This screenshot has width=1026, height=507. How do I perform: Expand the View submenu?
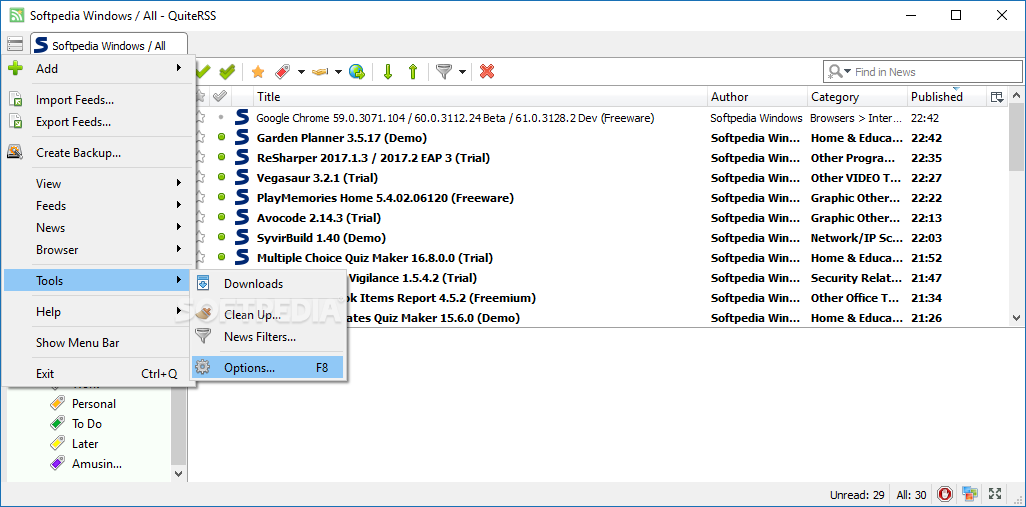click(x=98, y=183)
